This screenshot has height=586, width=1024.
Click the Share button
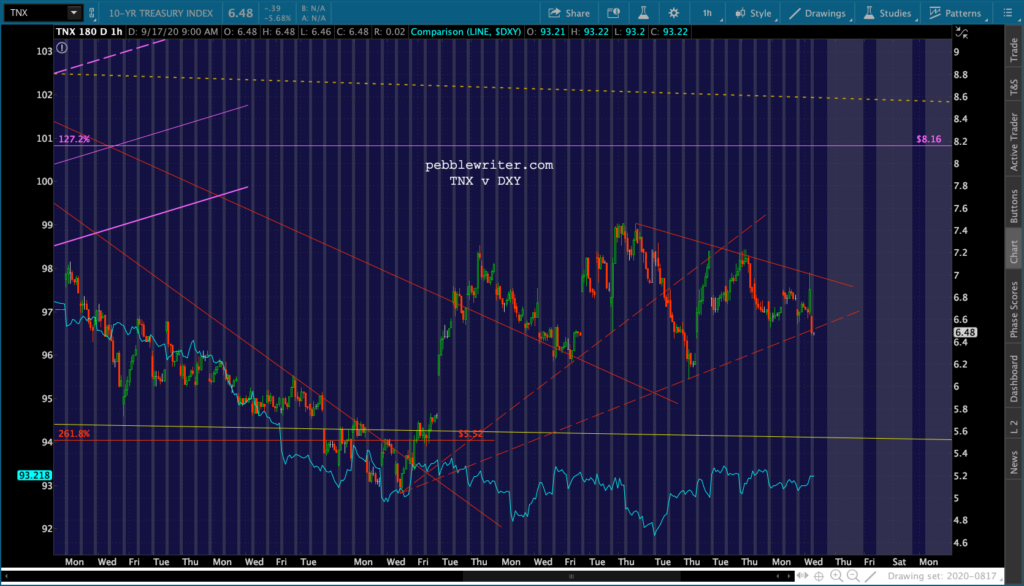(x=569, y=13)
